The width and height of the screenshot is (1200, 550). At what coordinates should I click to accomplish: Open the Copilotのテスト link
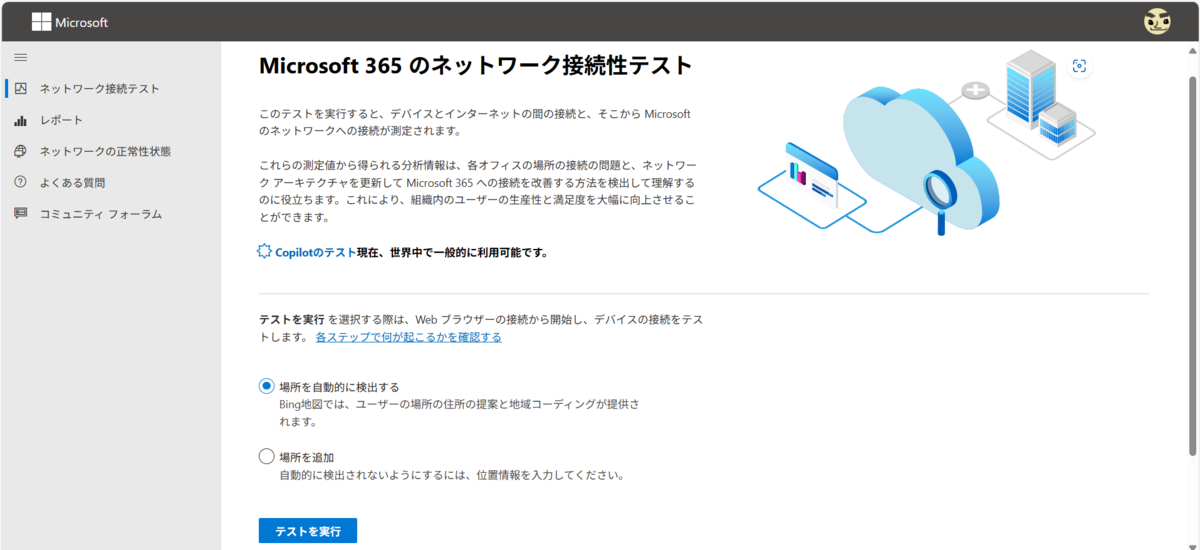[316, 253]
